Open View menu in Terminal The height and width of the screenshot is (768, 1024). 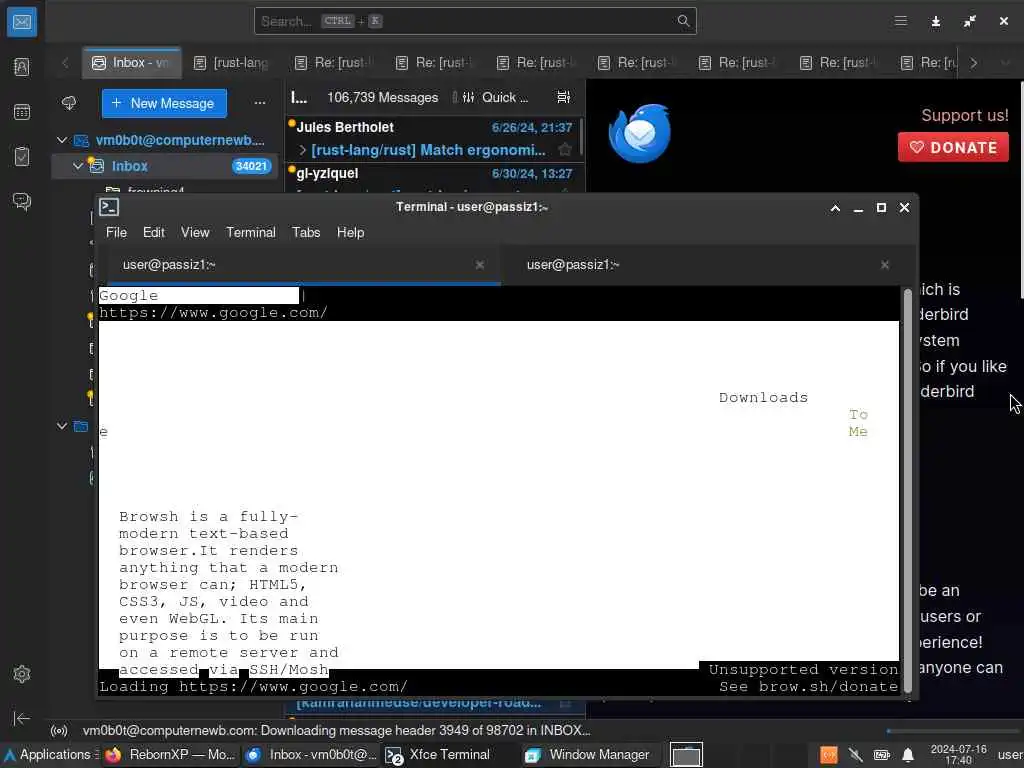click(195, 232)
